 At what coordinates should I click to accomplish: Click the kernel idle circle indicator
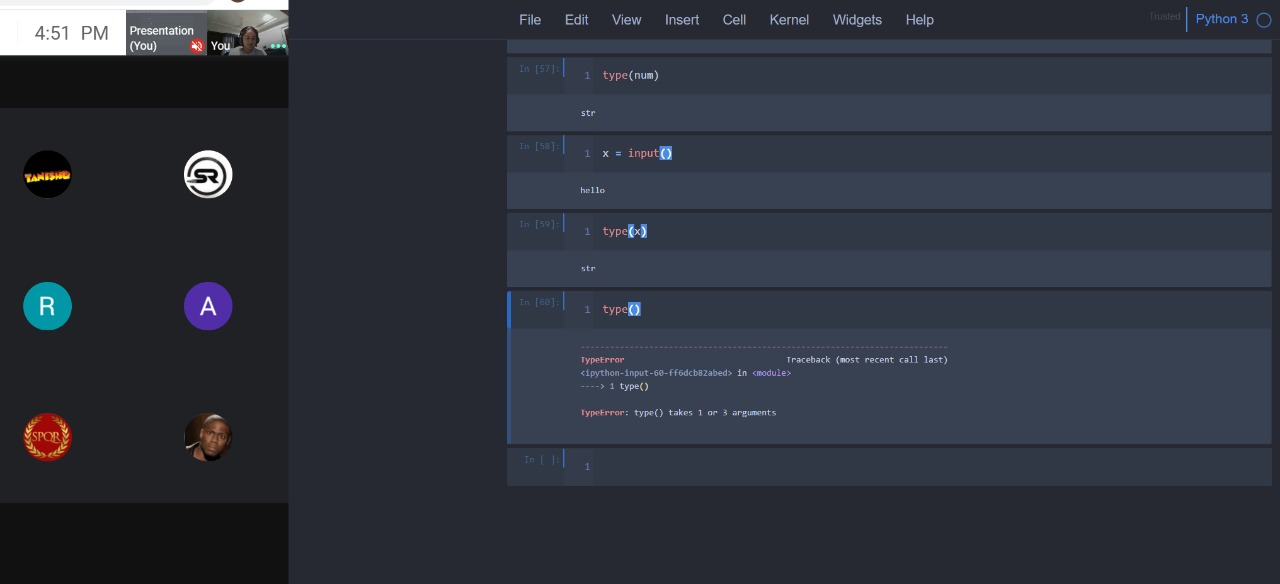1264,20
